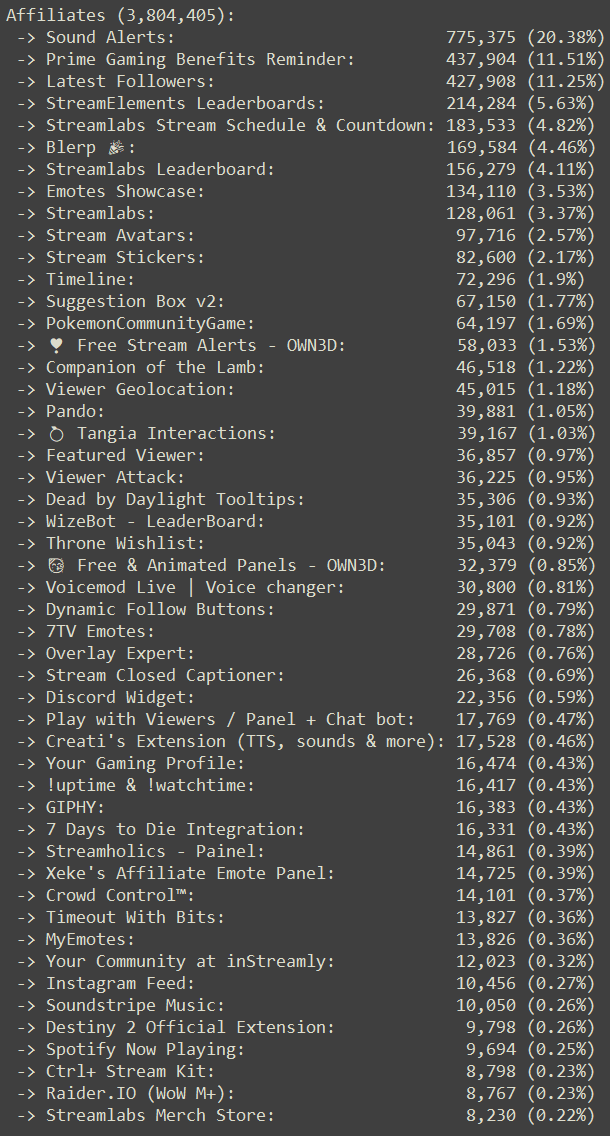Click the 8,230 (0.22%) value

(530, 1115)
